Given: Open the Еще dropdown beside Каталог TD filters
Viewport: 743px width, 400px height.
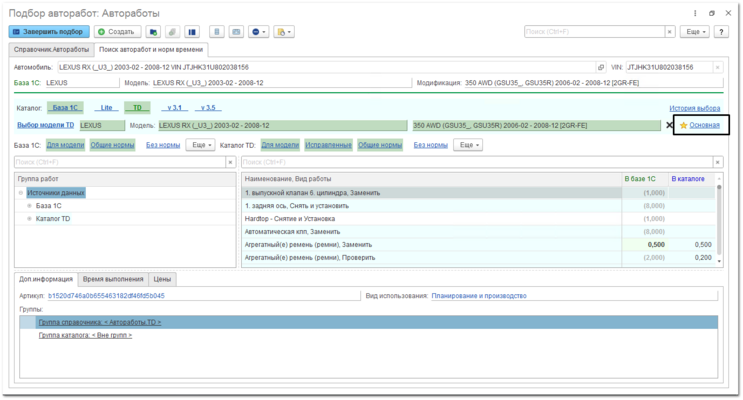Looking at the screenshot, I should (468, 145).
